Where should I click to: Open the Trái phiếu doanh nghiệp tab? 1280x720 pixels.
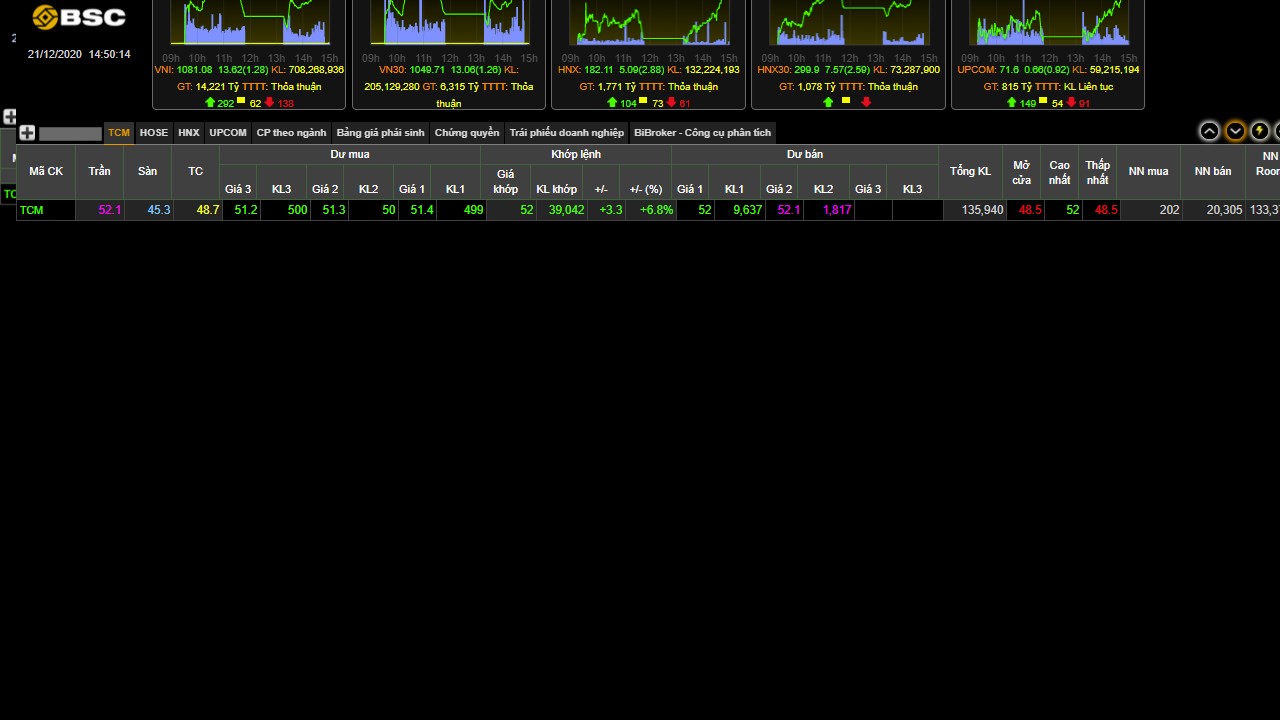pos(566,132)
